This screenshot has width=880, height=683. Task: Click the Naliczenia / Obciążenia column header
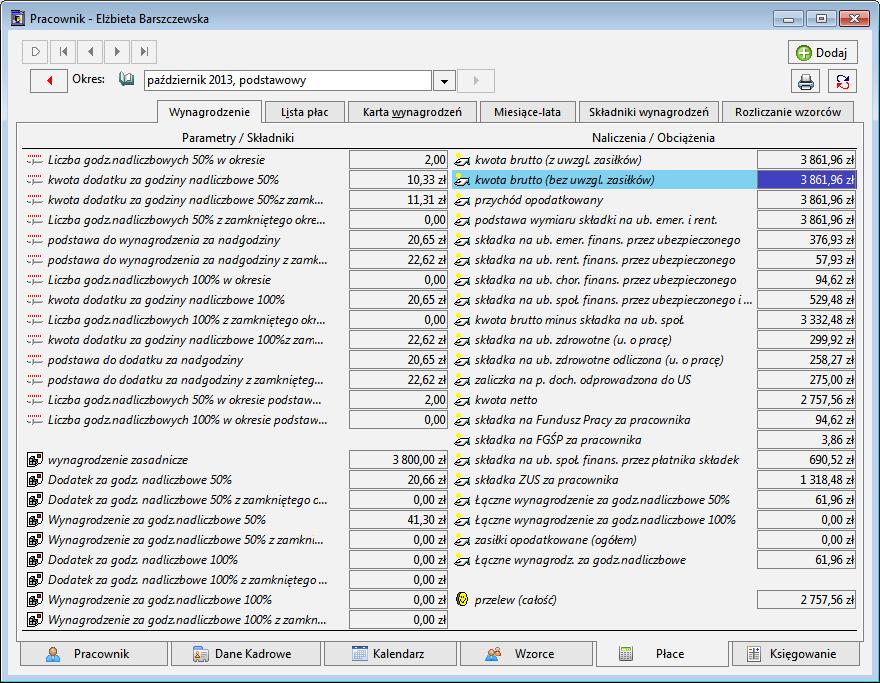click(653, 138)
